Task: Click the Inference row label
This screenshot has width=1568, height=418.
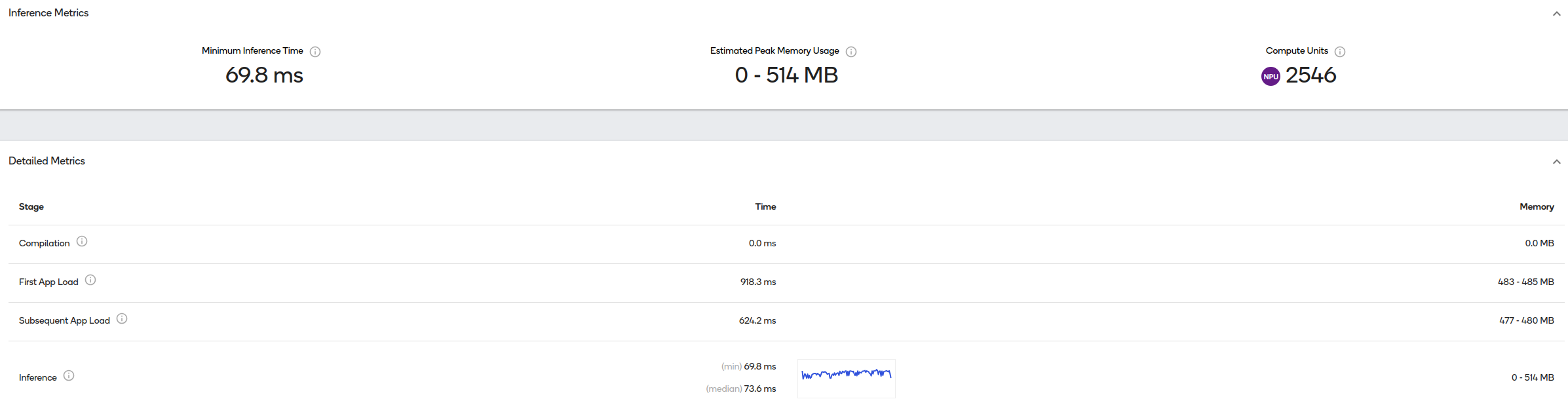Action: (x=38, y=377)
